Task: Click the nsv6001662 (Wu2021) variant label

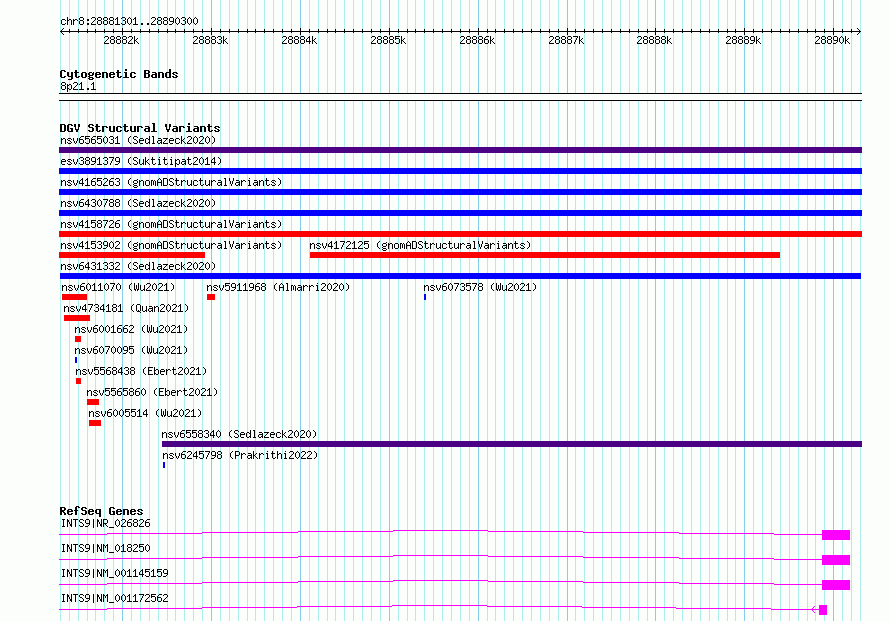Action: [x=131, y=329]
